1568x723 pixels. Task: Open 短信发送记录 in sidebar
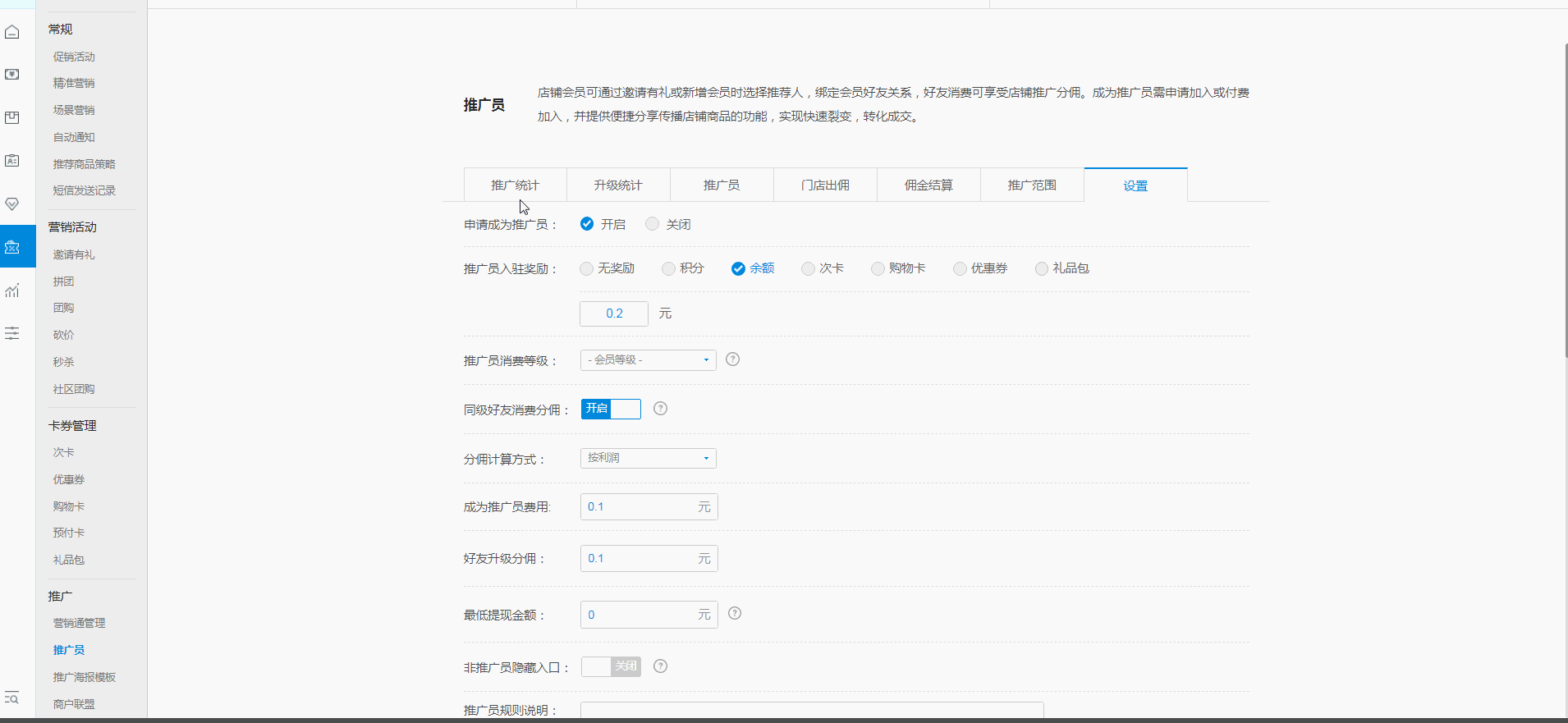85,190
